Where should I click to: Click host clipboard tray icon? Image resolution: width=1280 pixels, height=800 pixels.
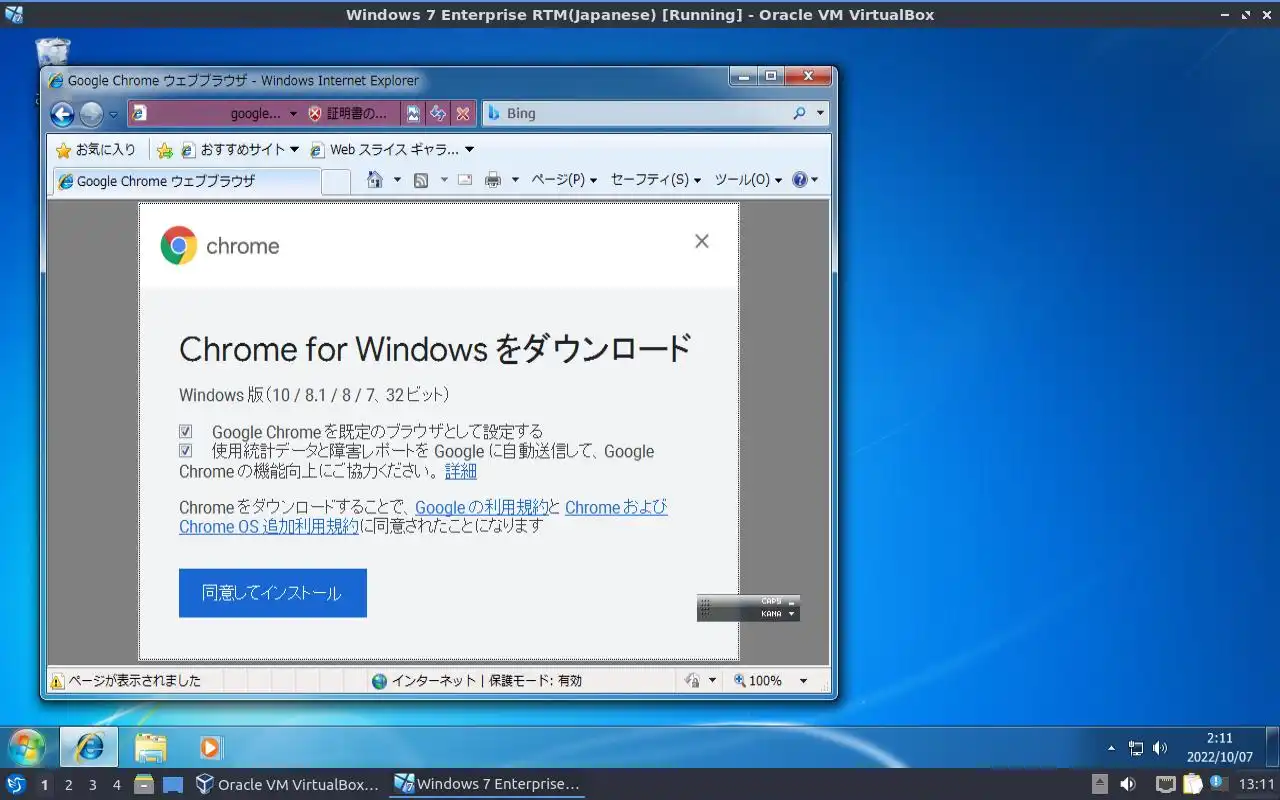pos(1192,784)
